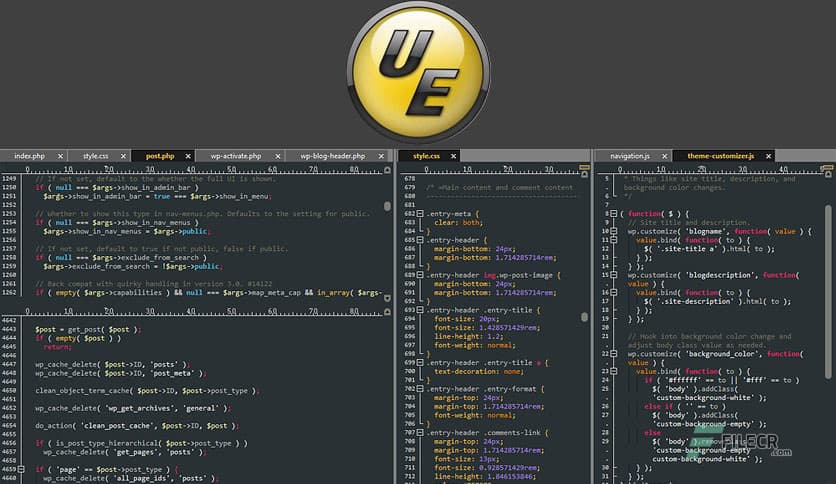Click '$args->show_in_admin_bar = true' on line 1251
The image size is (836, 484).
click(x=107, y=196)
